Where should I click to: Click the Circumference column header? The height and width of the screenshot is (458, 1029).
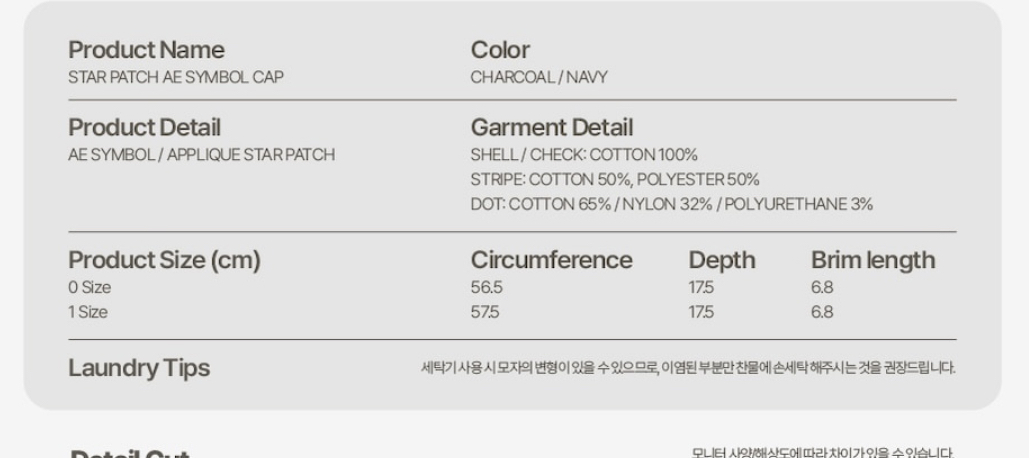(551, 261)
